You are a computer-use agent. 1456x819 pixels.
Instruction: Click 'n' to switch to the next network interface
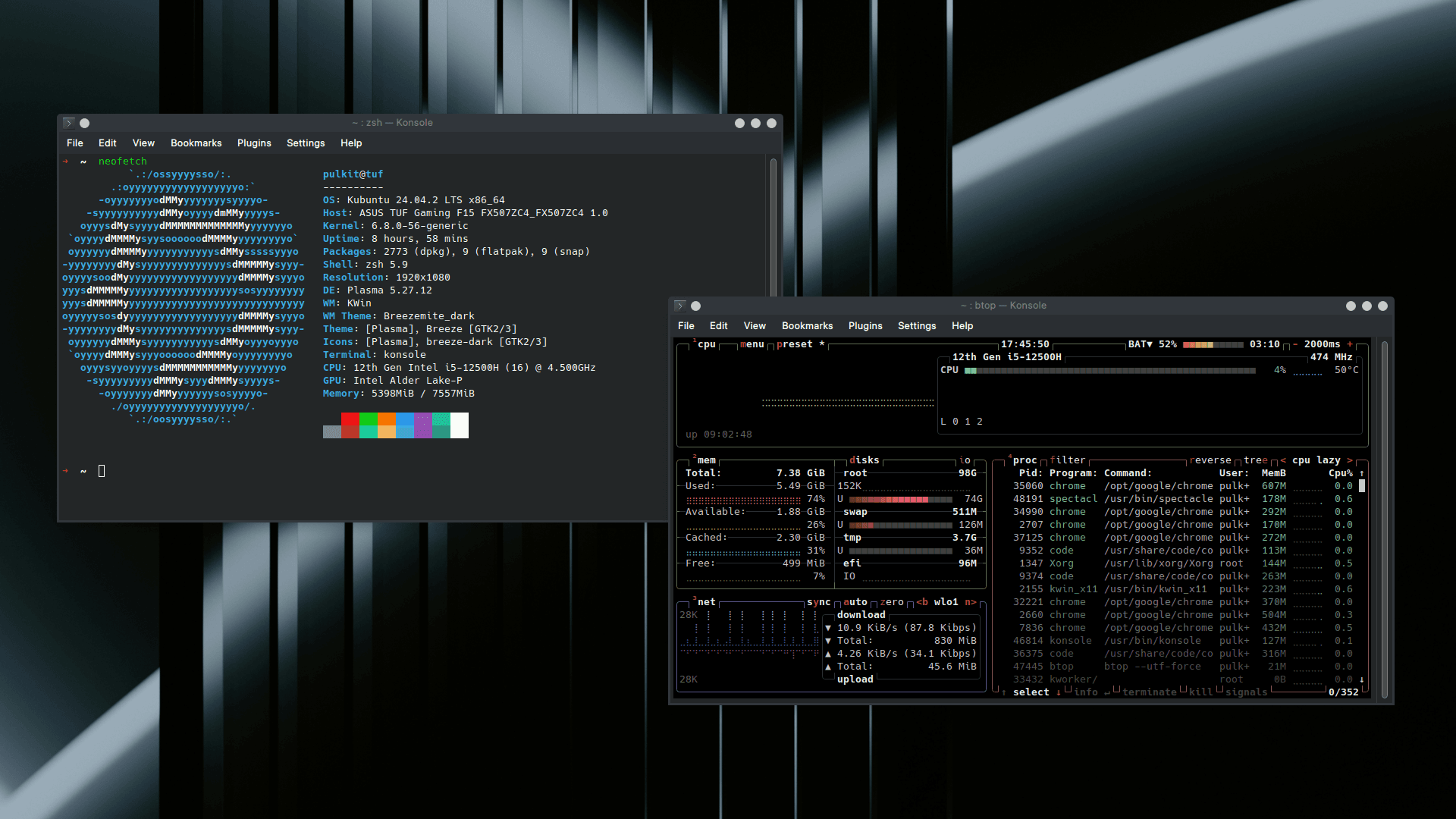971,601
